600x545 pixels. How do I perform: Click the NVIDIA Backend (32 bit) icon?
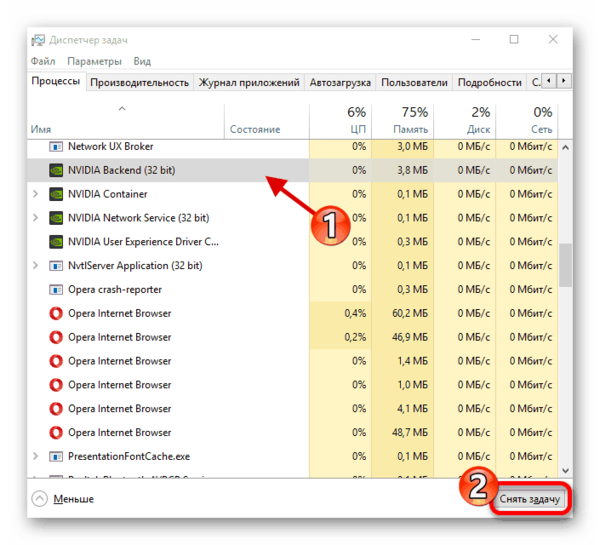click(x=56, y=170)
